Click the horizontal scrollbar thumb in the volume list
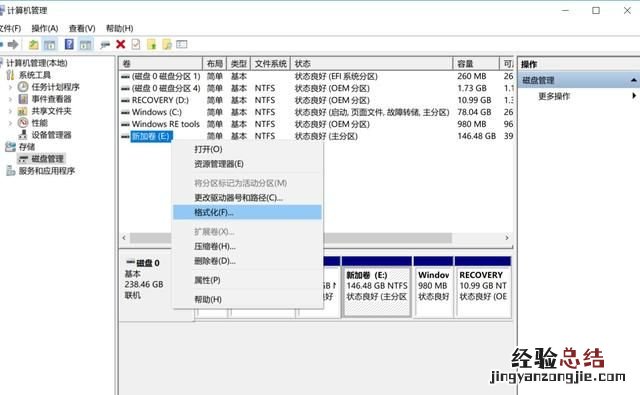The width and height of the screenshot is (640, 395). coord(291,237)
